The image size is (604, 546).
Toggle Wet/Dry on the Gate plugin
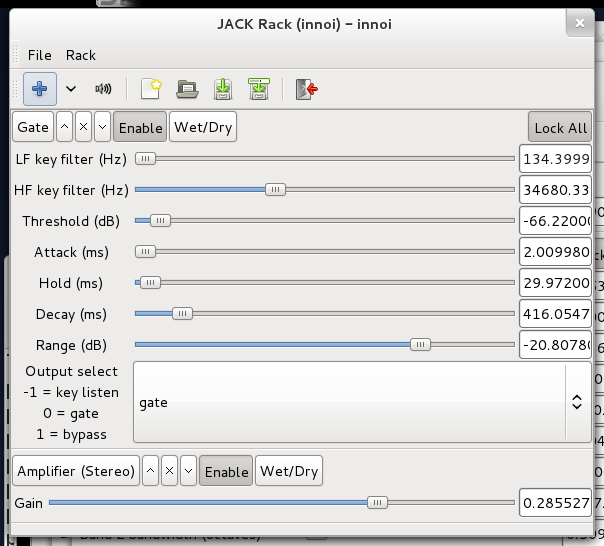(x=203, y=127)
